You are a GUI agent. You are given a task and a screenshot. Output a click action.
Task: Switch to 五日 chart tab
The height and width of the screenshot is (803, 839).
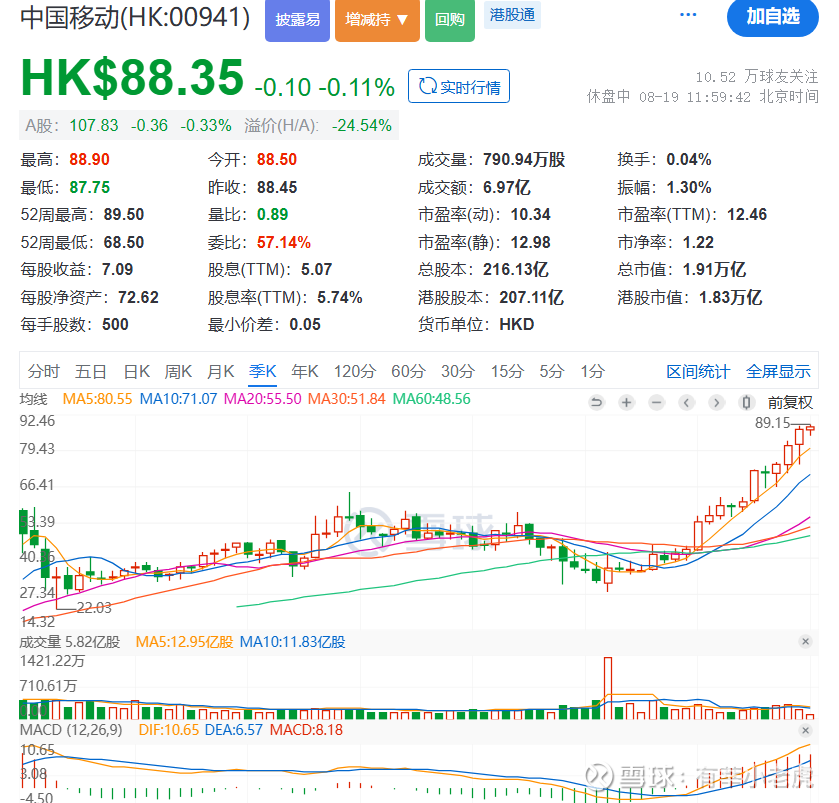point(90,371)
